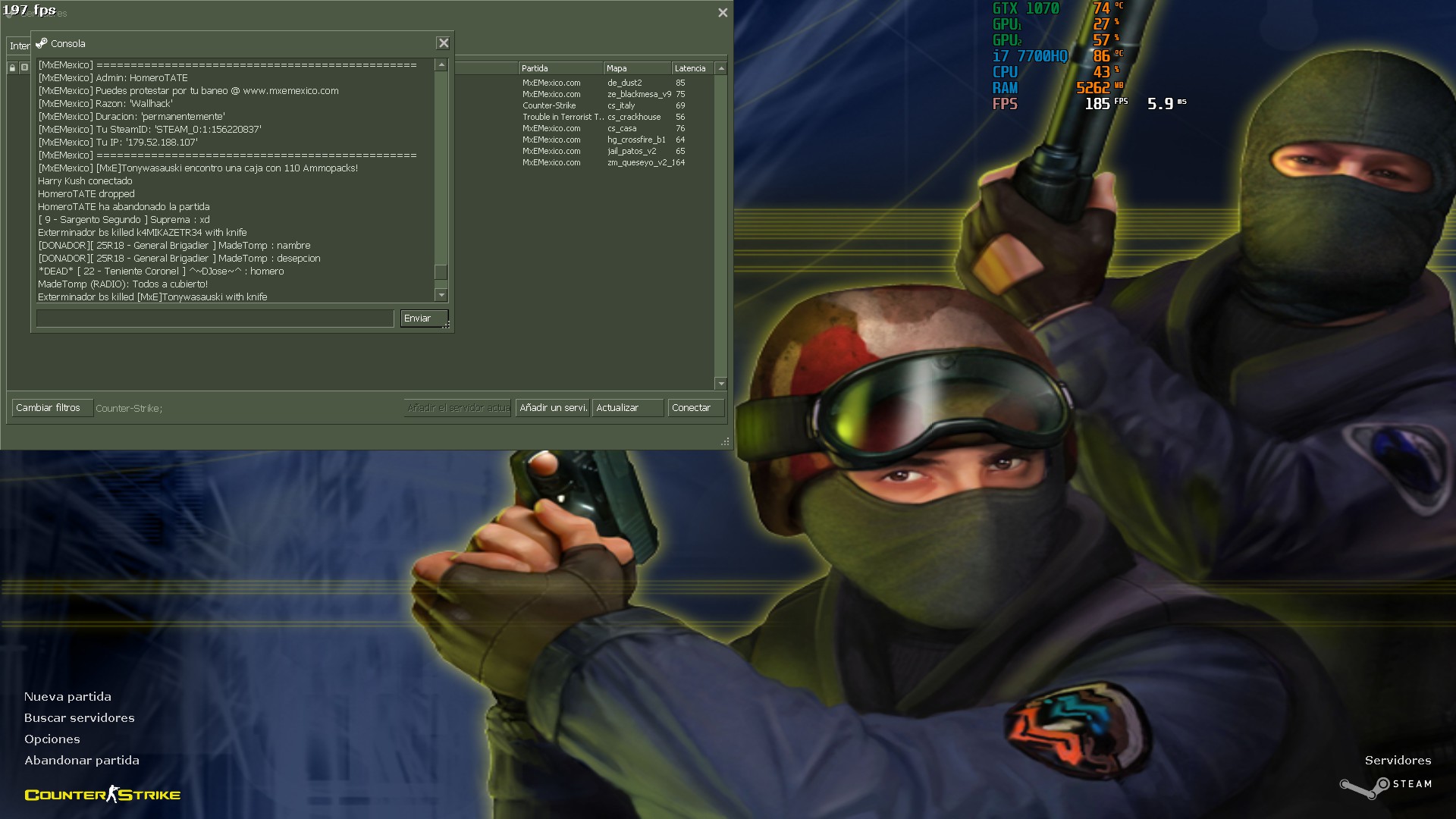Sort servers by Mapa column
The image size is (1456, 819).
pyautogui.click(x=637, y=68)
